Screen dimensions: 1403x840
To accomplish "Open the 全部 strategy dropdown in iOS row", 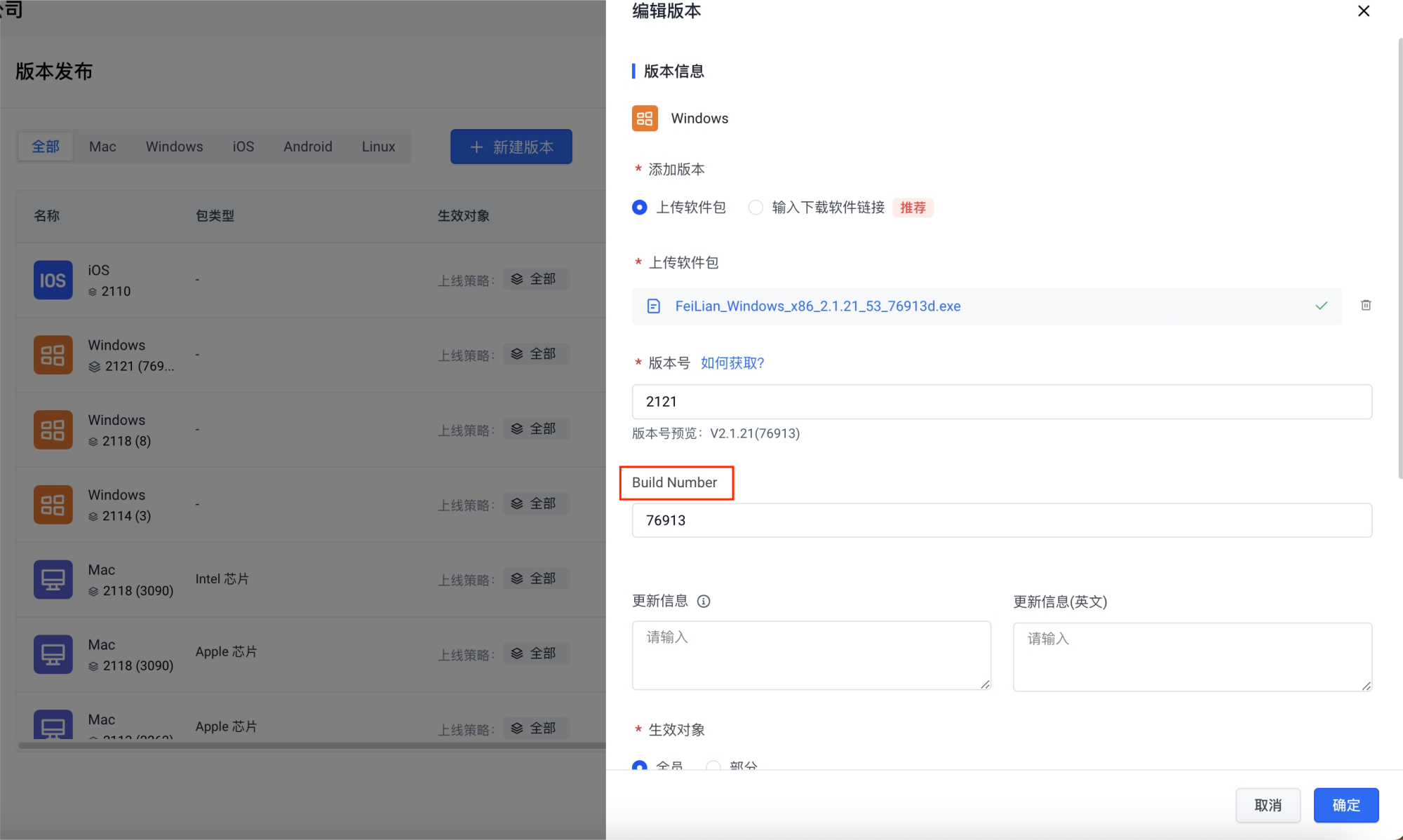I will (x=535, y=279).
